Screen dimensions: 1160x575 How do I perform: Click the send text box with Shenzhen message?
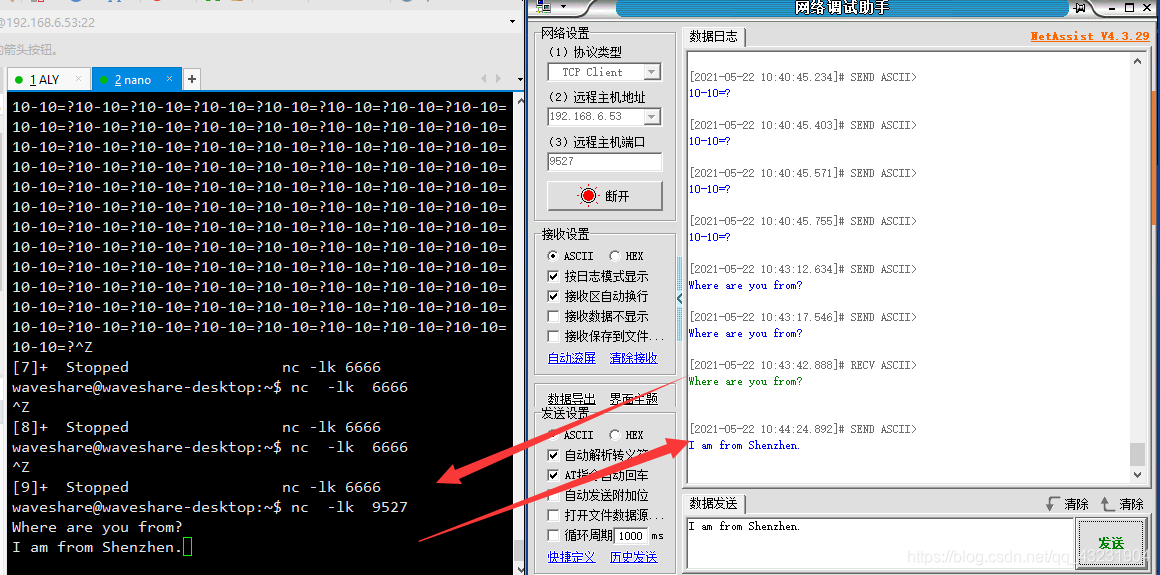[x=880, y=543]
